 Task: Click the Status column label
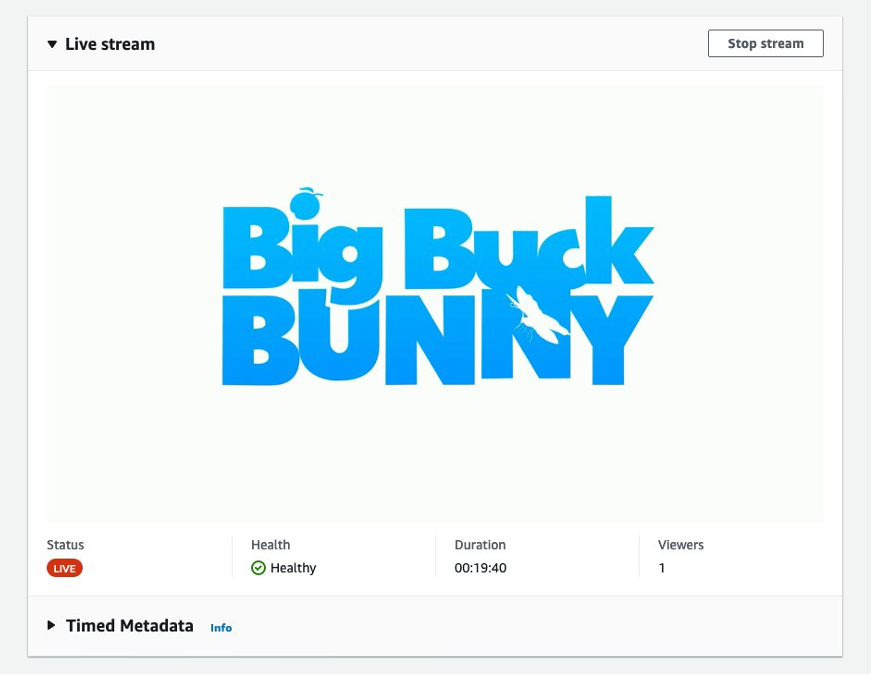click(x=64, y=545)
